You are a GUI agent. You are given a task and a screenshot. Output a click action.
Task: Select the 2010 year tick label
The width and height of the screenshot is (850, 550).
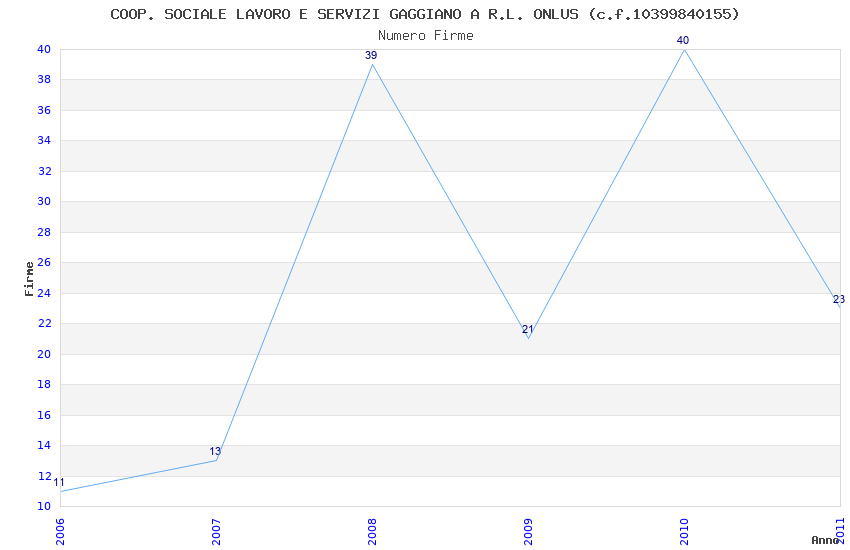[684, 531]
